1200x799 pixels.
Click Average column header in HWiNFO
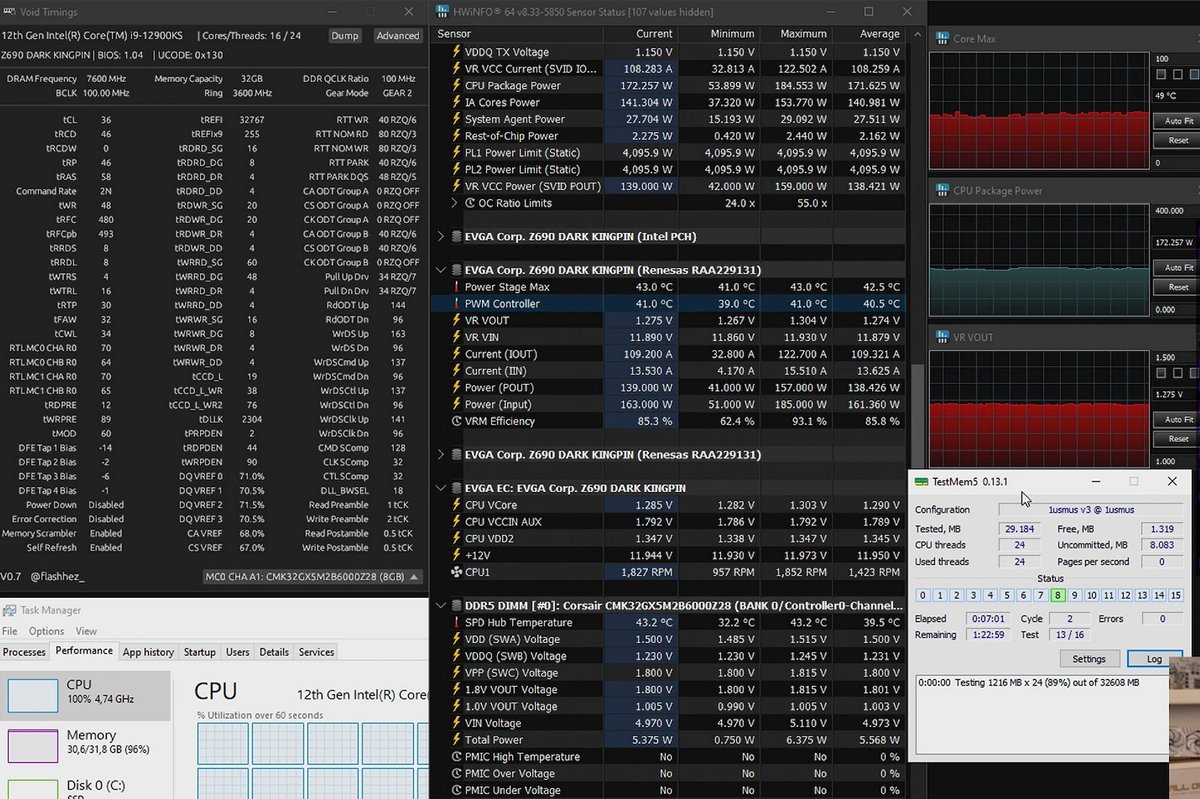(x=868, y=34)
